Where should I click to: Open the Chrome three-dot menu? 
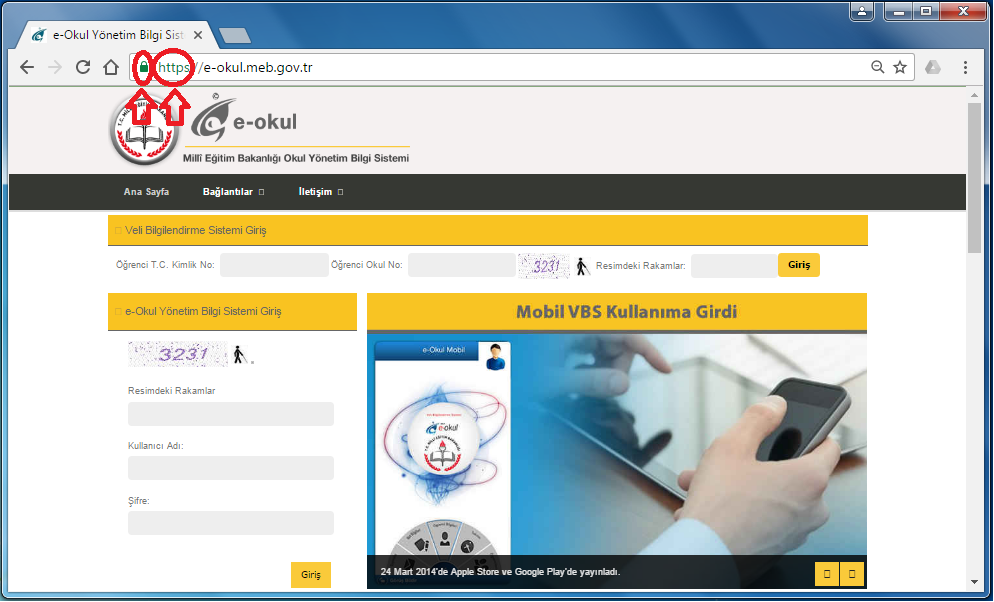click(965, 67)
